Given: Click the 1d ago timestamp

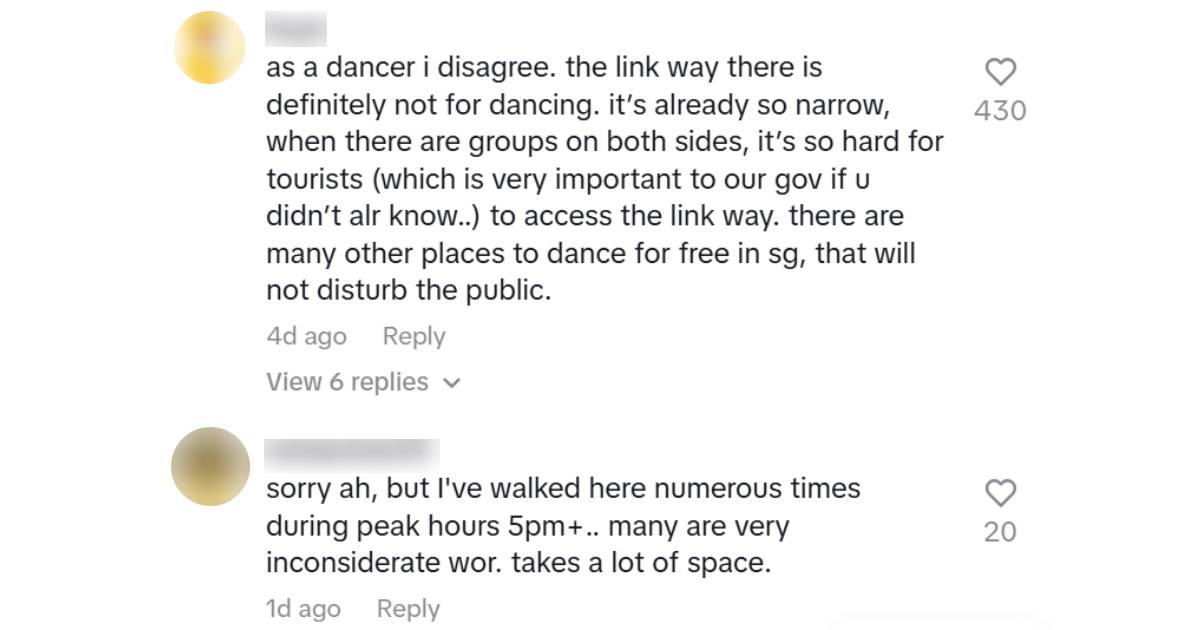Looking at the screenshot, I should click(x=303, y=609).
